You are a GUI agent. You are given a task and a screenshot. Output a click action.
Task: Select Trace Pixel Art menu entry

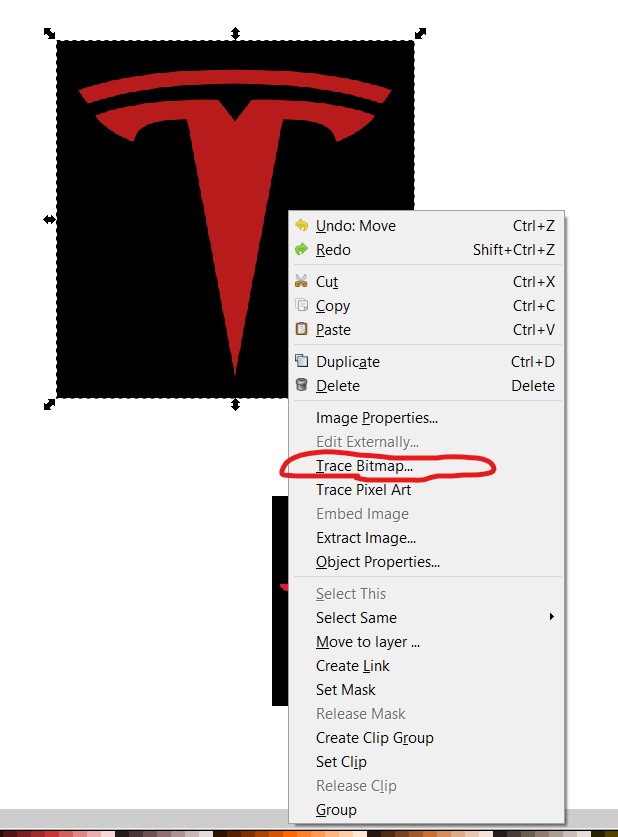pyautogui.click(x=363, y=490)
